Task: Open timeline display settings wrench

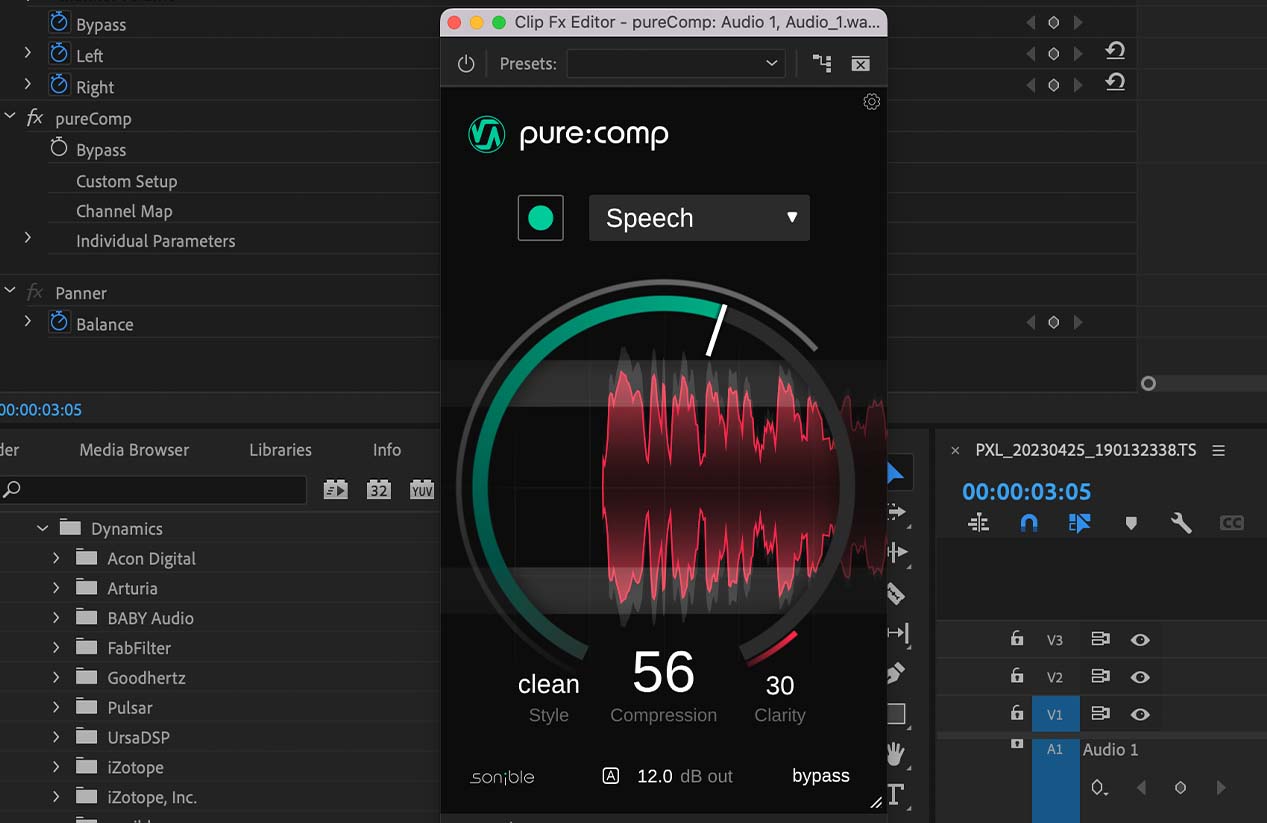Action: tap(1181, 523)
